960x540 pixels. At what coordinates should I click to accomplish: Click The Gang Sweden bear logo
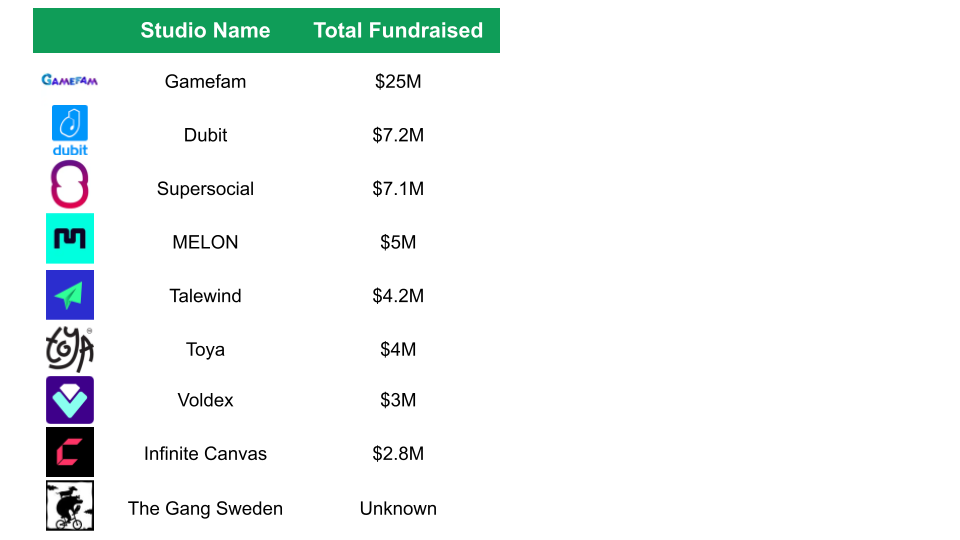point(70,505)
